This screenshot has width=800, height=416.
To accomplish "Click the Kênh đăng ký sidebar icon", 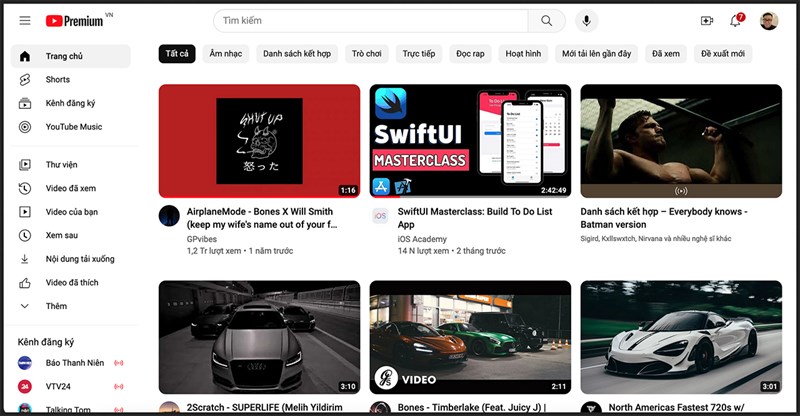I will click(x=25, y=103).
